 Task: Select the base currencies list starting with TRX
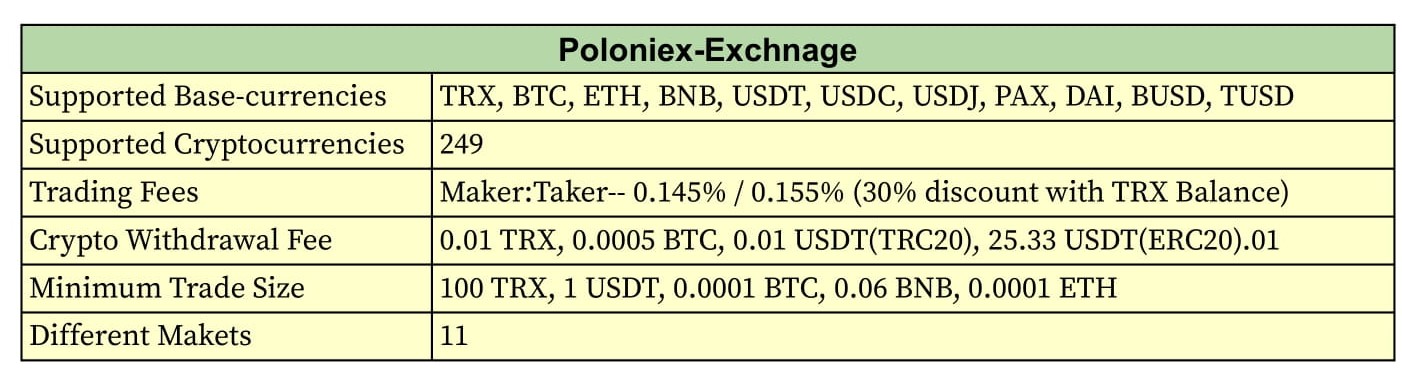[x=913, y=97]
